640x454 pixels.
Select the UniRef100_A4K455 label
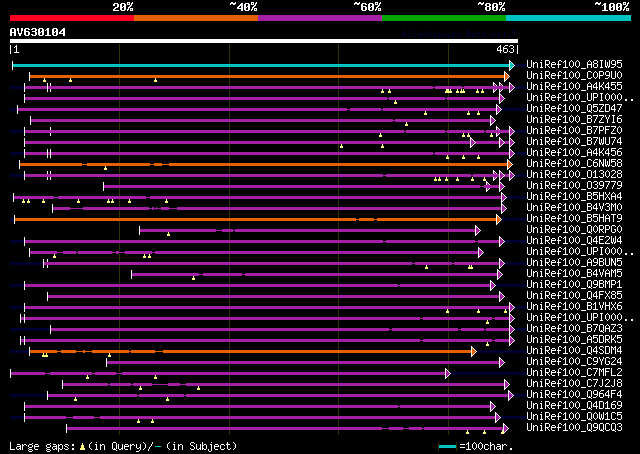[x=574, y=87]
